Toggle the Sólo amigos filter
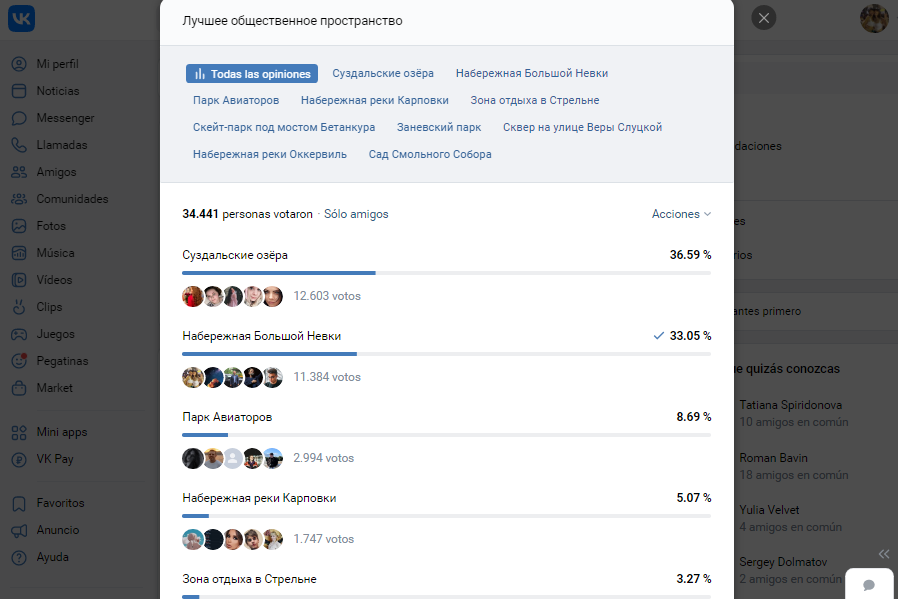 356,214
